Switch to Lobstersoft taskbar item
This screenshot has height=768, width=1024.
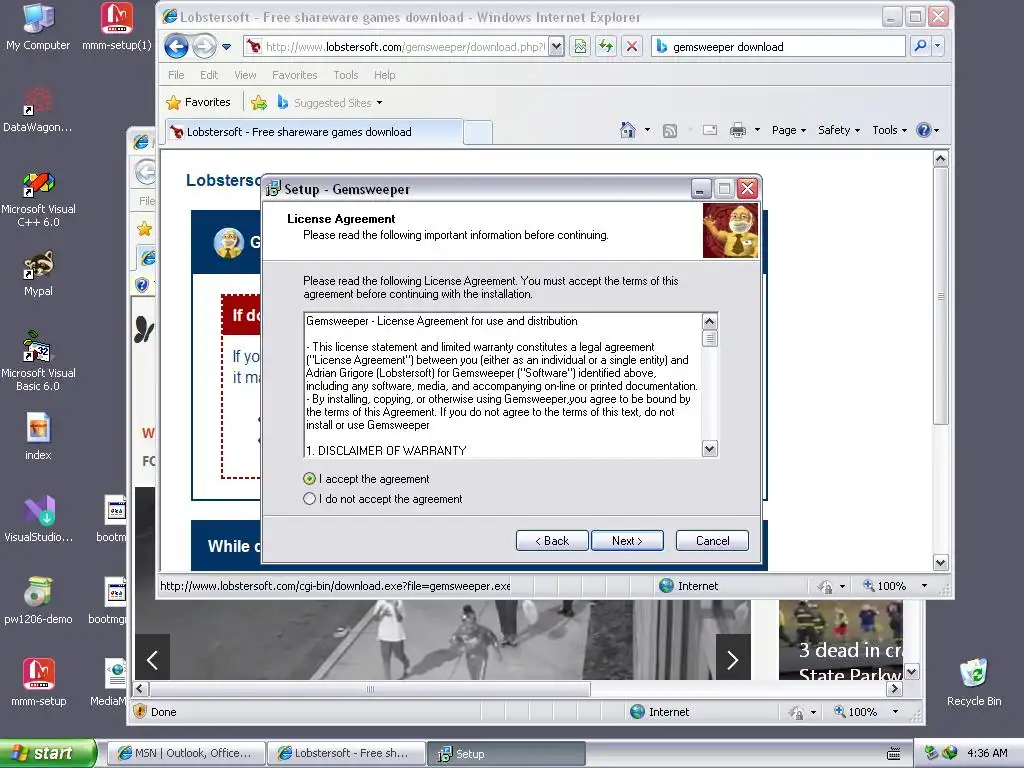click(346, 753)
